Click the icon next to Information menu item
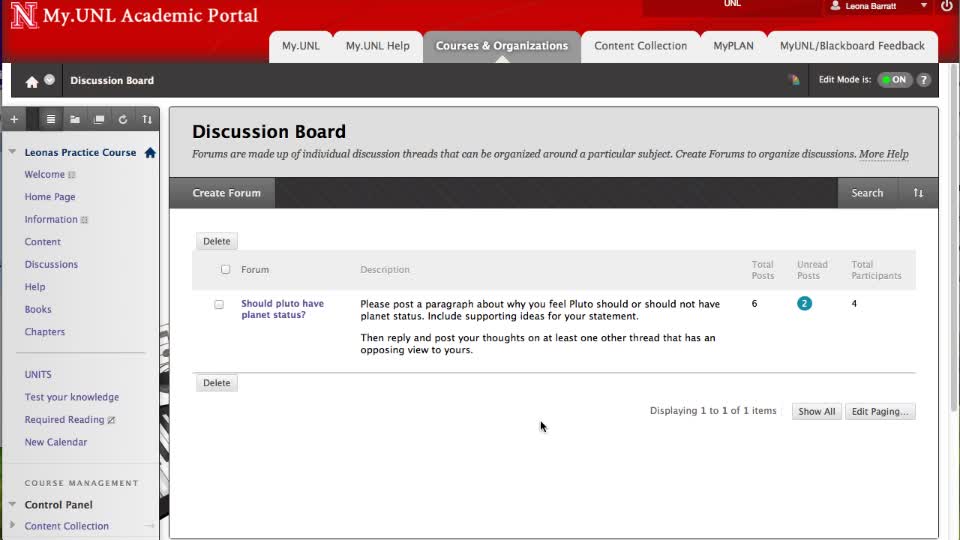960x540 pixels. tap(84, 220)
